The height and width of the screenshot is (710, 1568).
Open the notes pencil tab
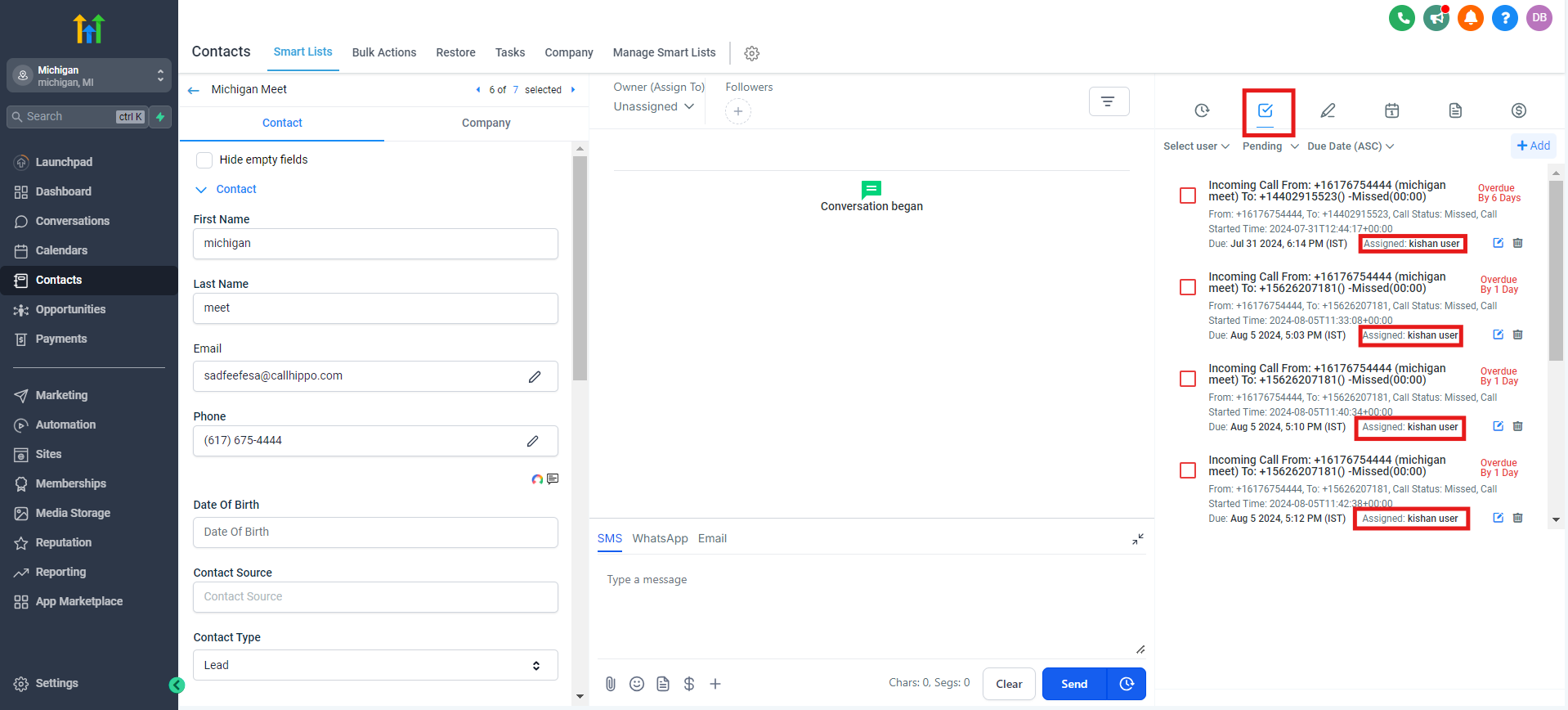1328,110
